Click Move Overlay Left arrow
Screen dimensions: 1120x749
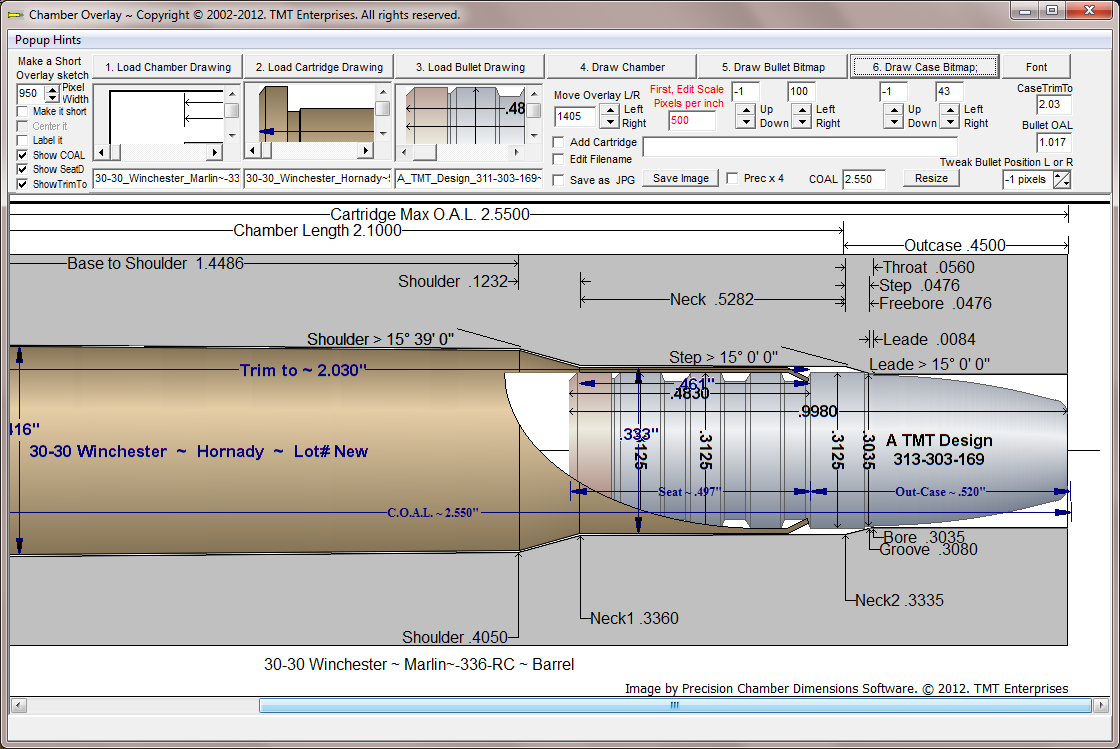[x=609, y=109]
